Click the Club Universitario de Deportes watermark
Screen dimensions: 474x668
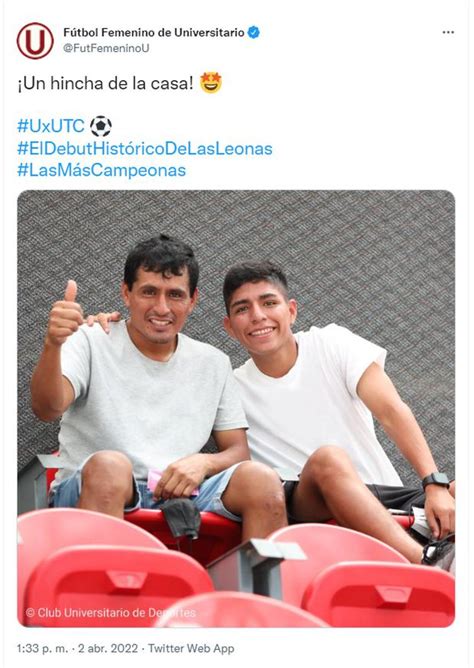(x=111, y=613)
